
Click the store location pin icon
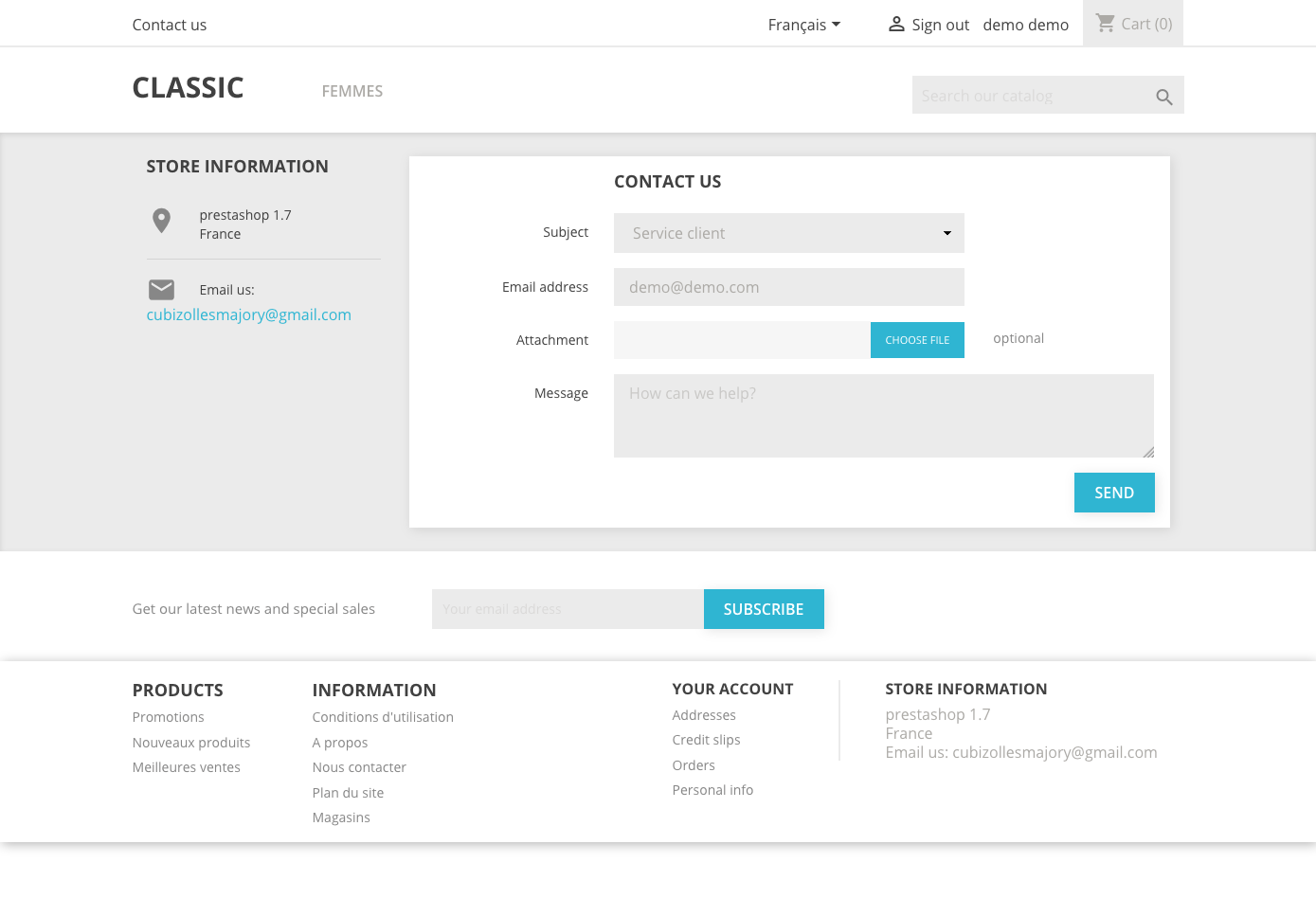point(162,221)
